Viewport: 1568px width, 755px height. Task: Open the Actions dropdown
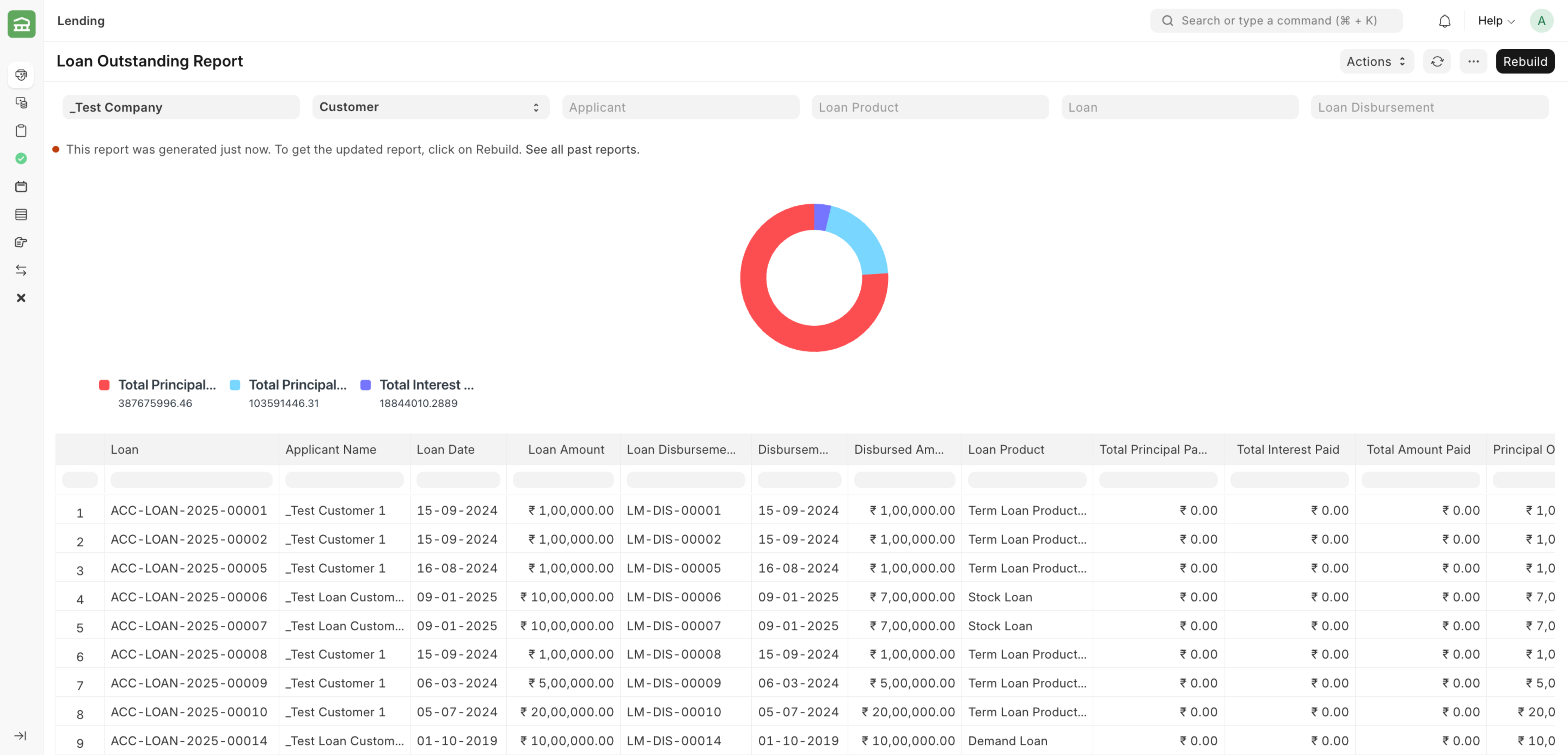pyautogui.click(x=1376, y=62)
